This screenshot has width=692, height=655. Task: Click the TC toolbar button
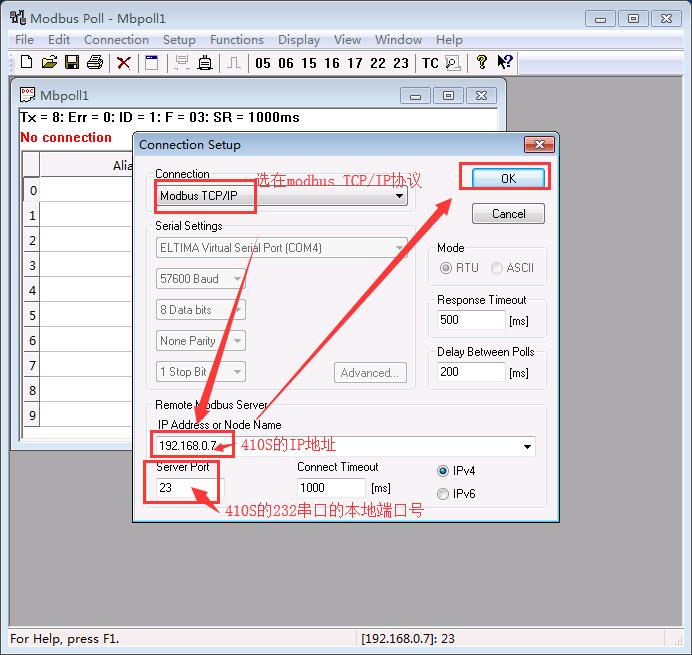[x=430, y=63]
